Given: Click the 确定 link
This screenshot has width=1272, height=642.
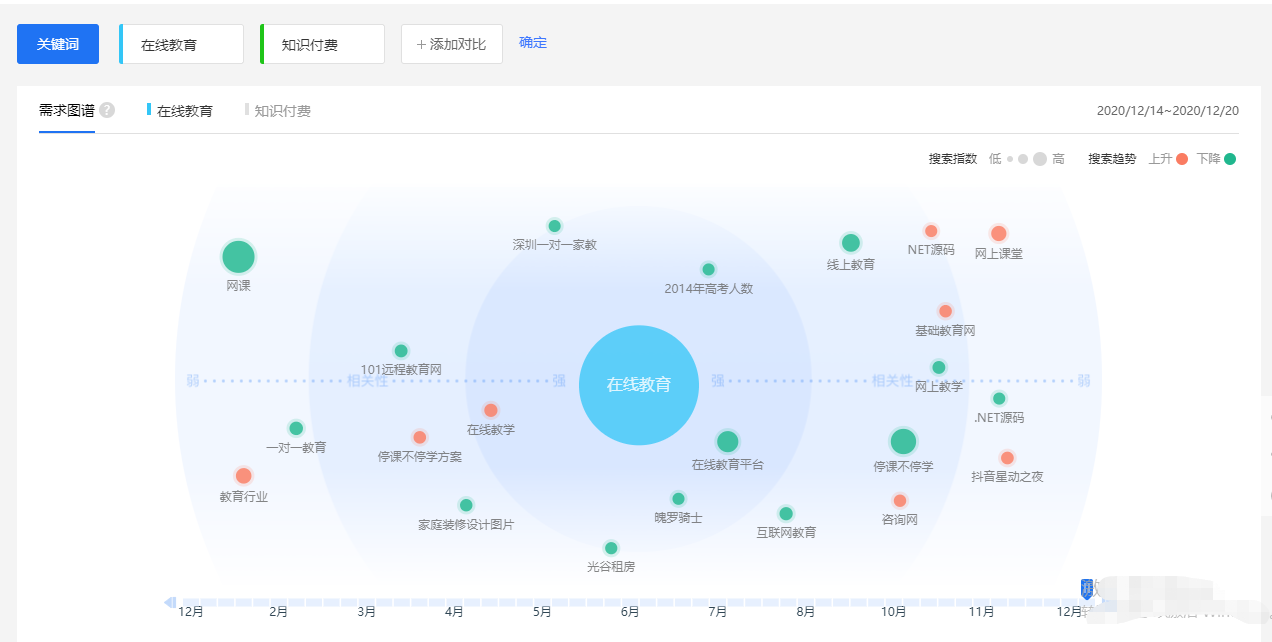Looking at the screenshot, I should pyautogui.click(x=533, y=43).
